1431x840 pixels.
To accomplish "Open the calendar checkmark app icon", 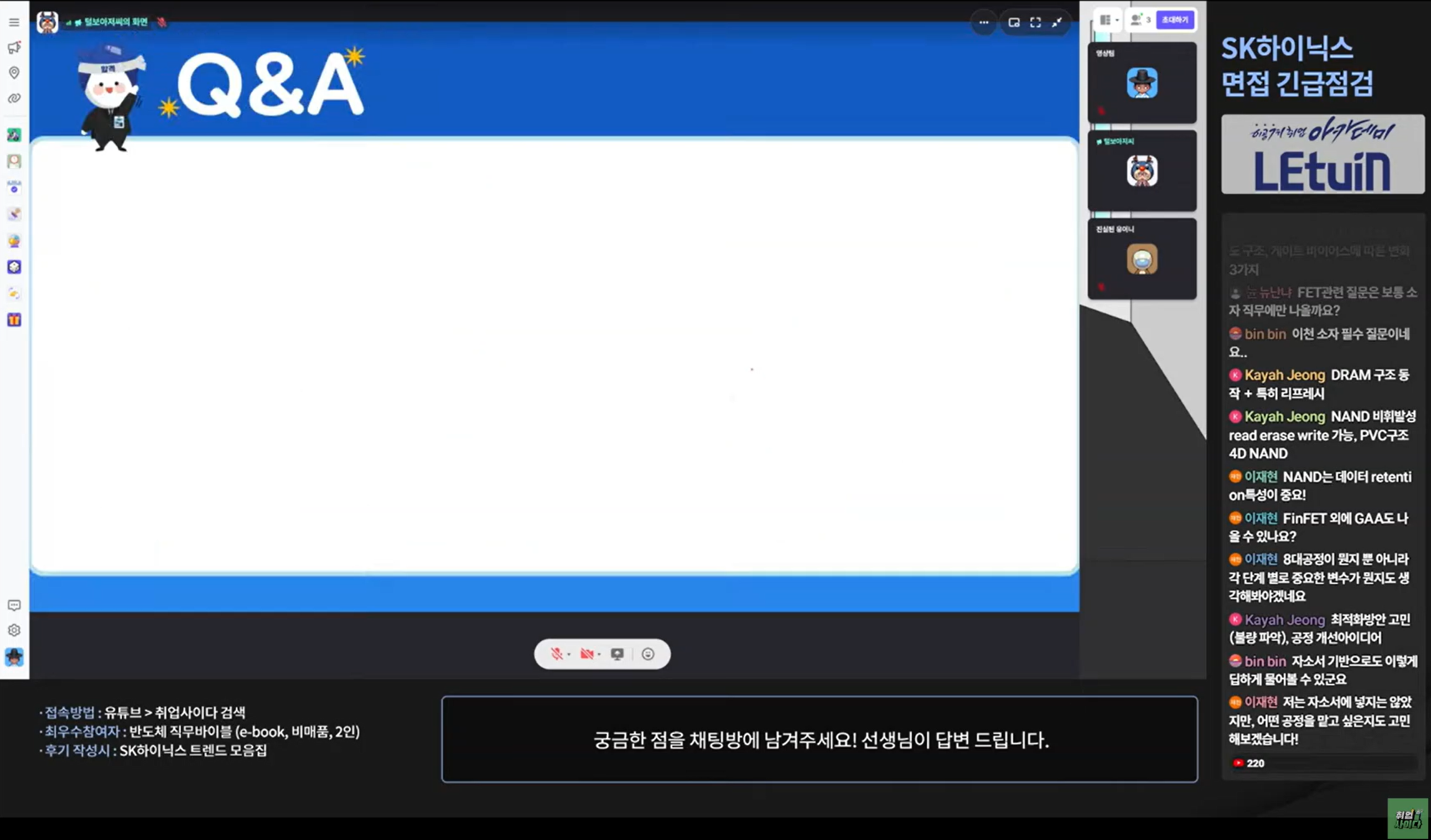I will [x=14, y=188].
